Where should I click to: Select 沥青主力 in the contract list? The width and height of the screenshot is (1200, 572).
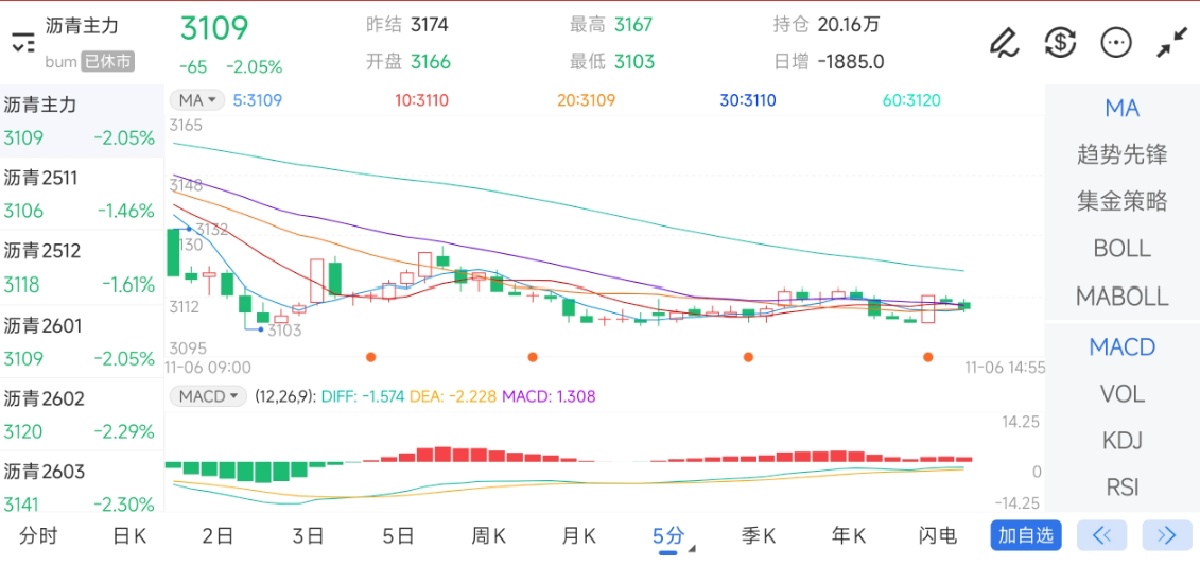80,121
